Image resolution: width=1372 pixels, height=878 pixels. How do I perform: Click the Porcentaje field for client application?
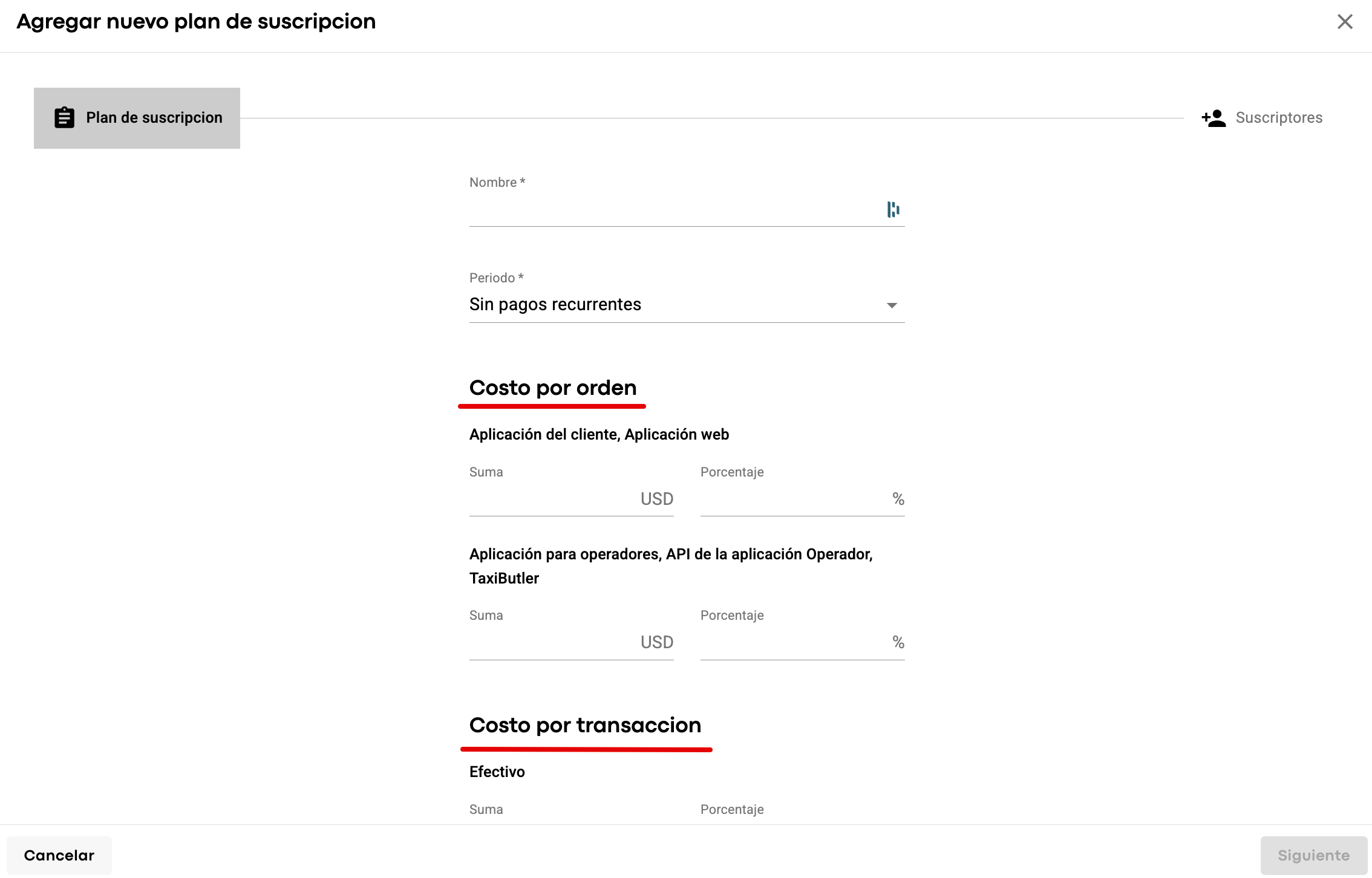pyautogui.click(x=792, y=499)
